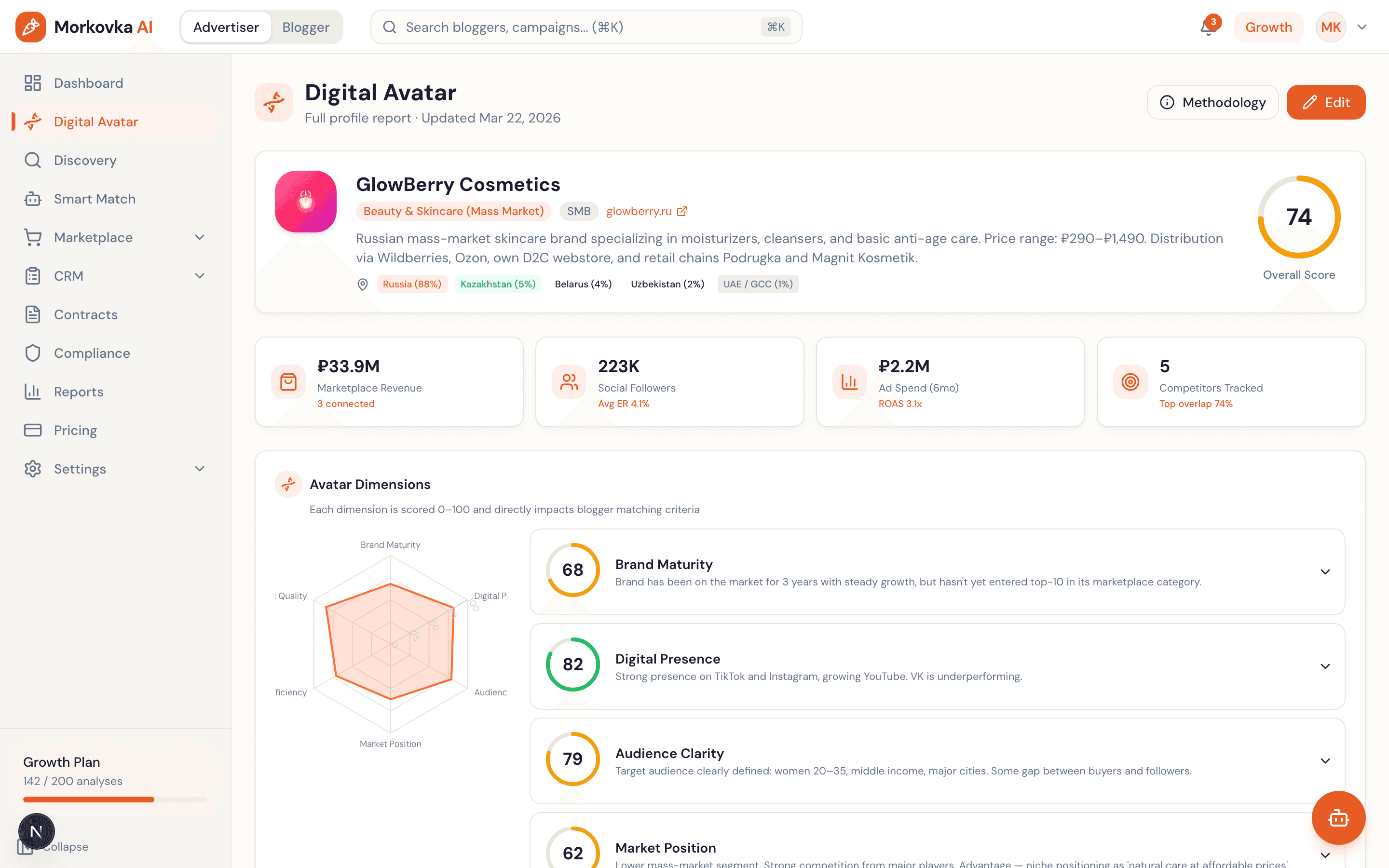Click the notification bell icon
This screenshot has width=1389, height=868.
pyautogui.click(x=1208, y=27)
